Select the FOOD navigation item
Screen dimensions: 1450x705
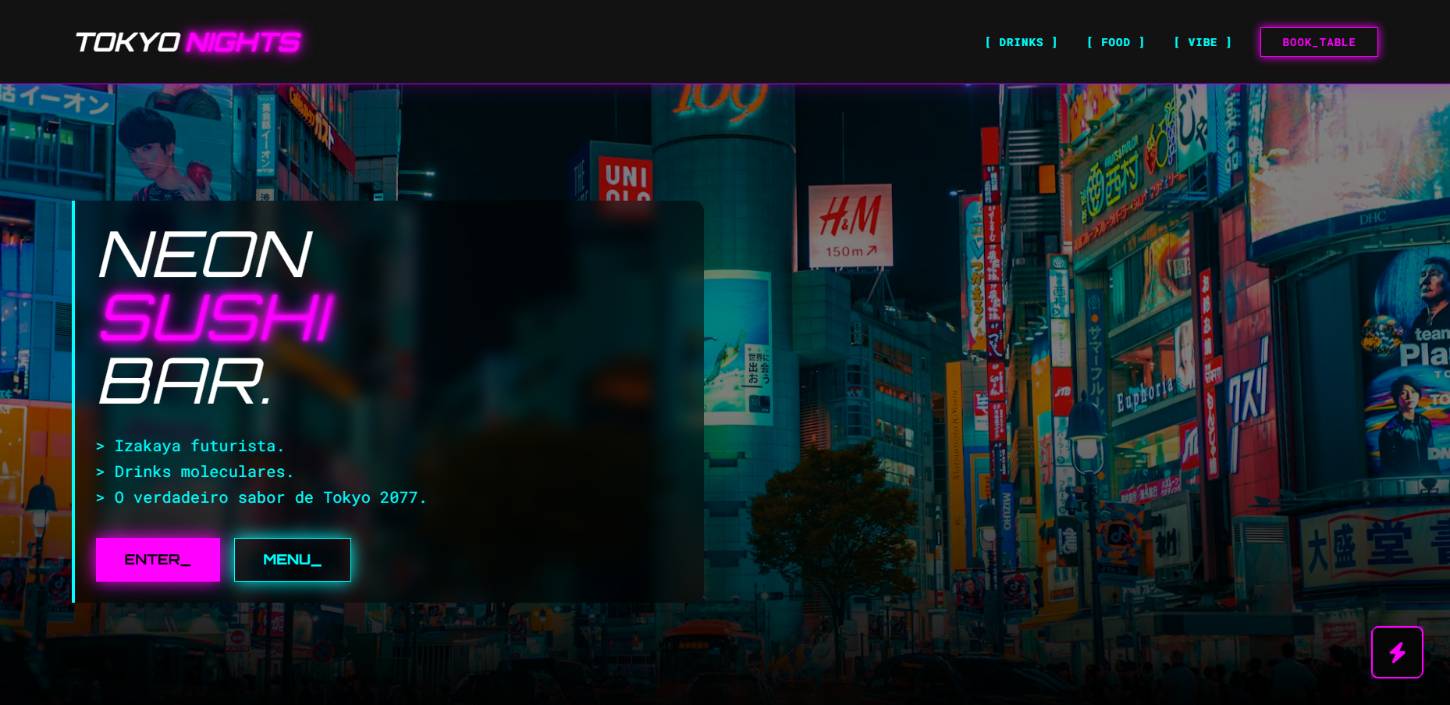coord(1115,42)
